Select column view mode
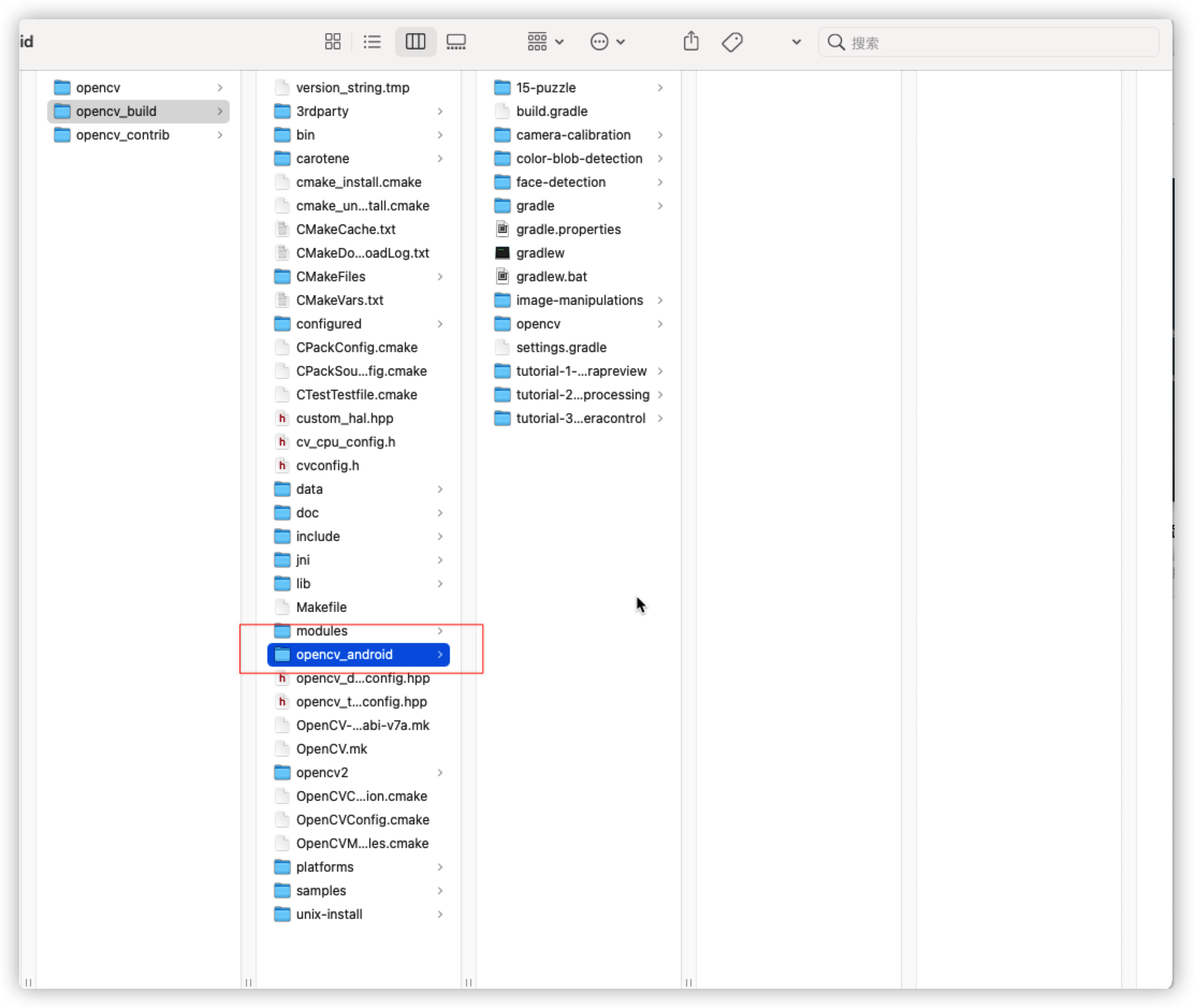The width and height of the screenshot is (1194, 1008). pos(416,42)
